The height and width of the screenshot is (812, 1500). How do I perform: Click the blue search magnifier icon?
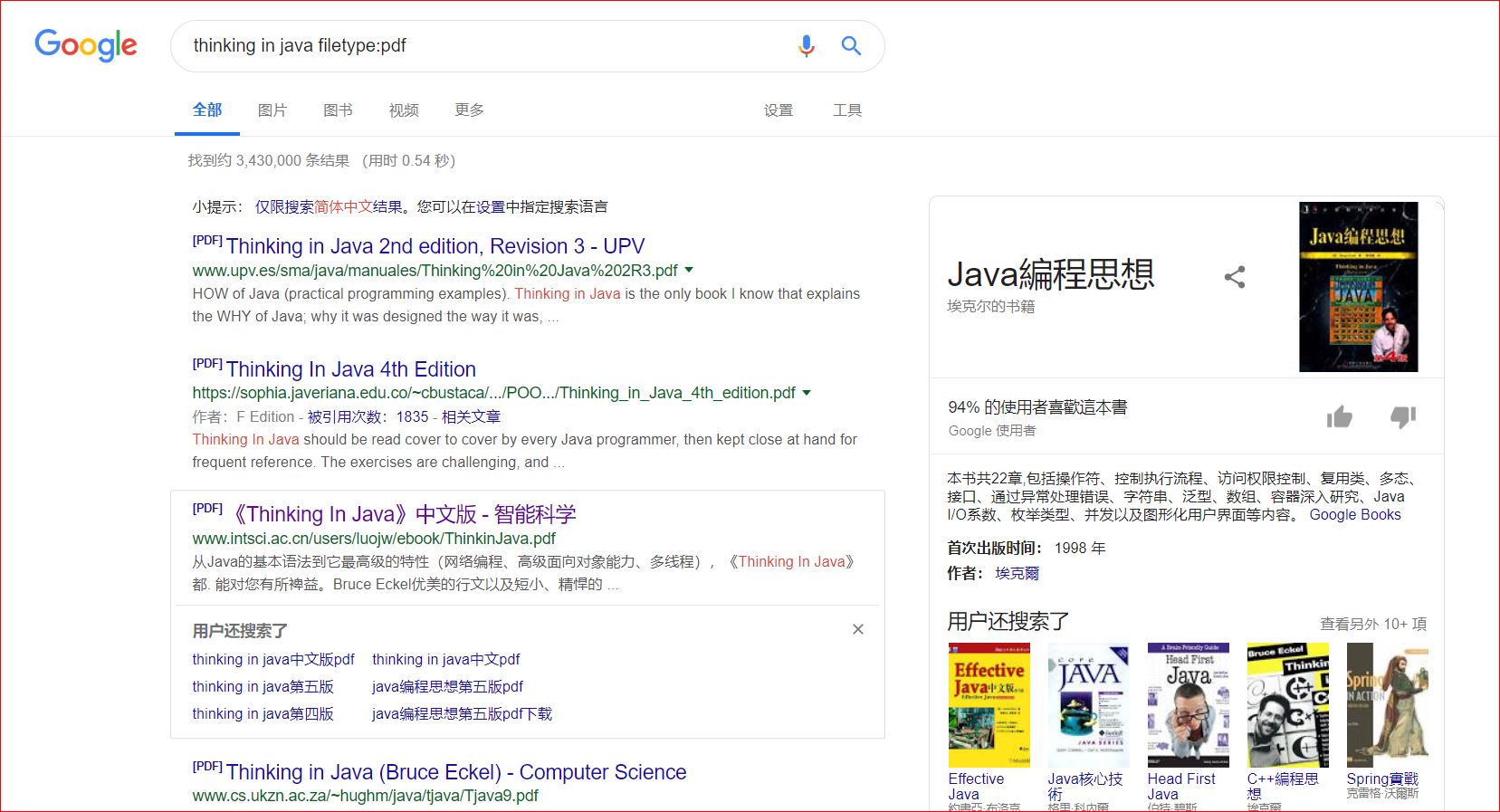tap(851, 45)
